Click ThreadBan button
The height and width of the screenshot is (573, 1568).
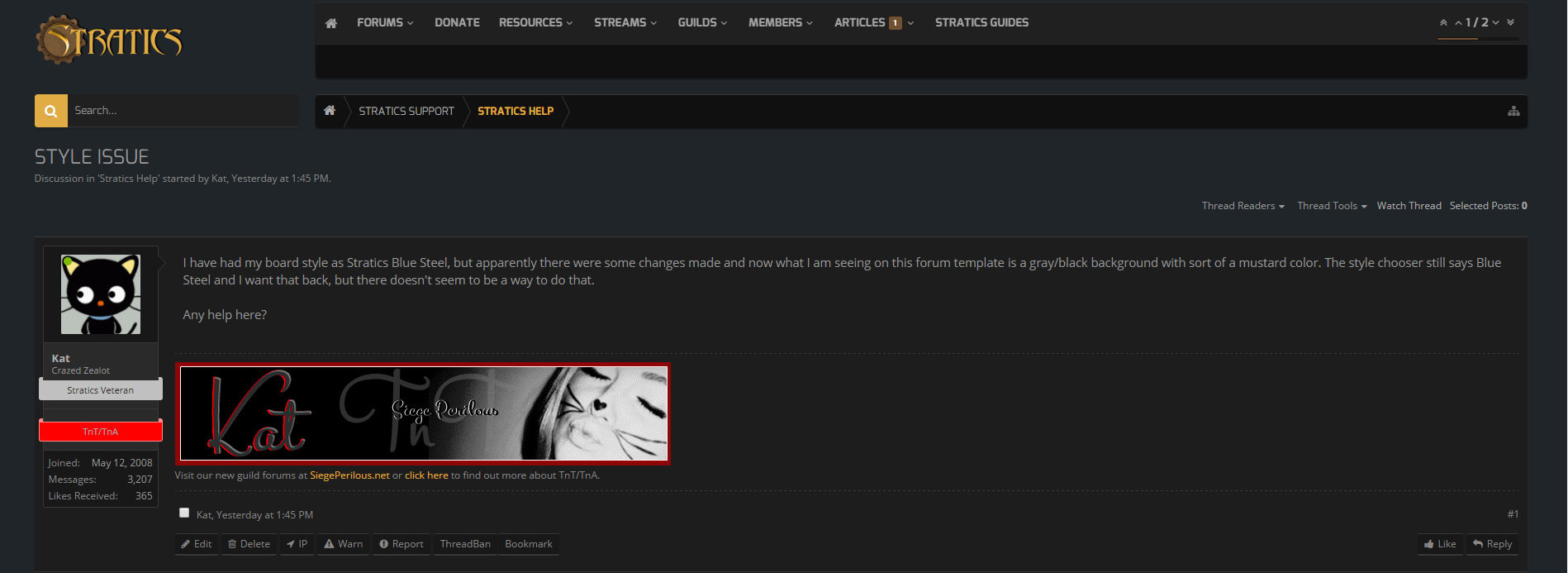coord(465,544)
